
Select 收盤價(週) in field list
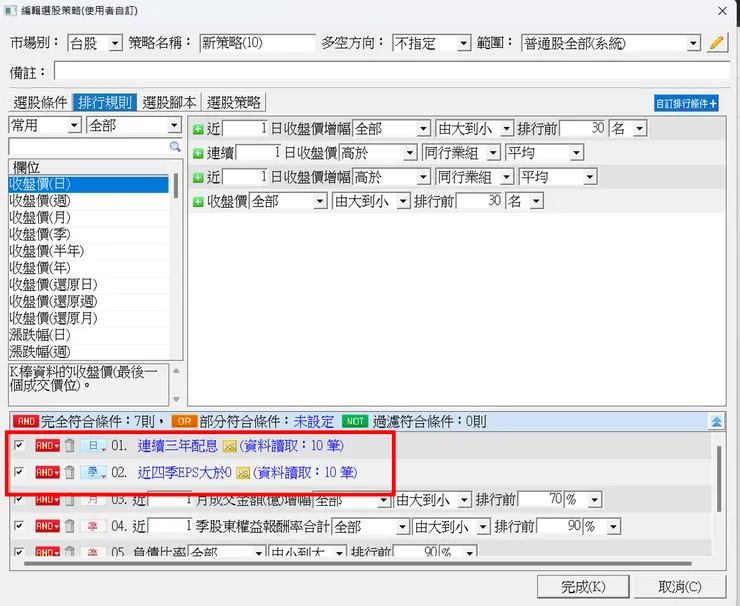coord(89,201)
